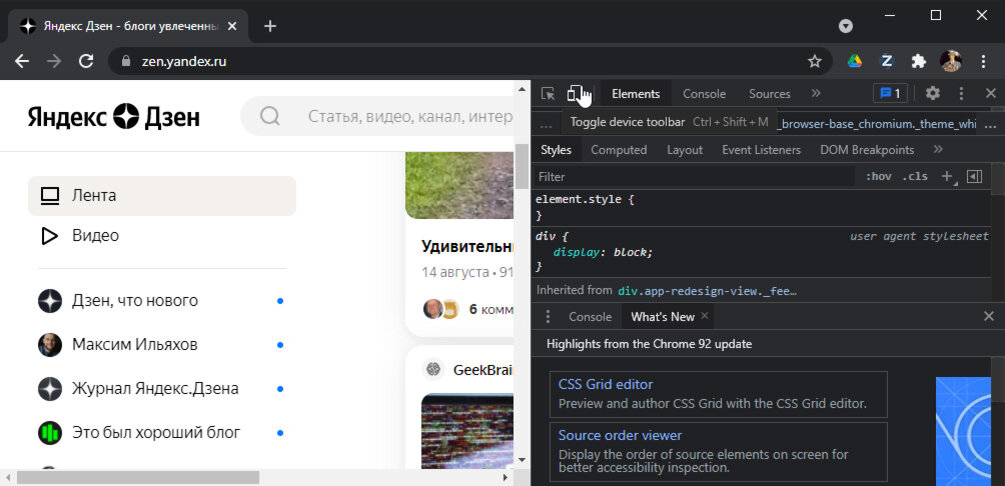The height and width of the screenshot is (486, 1005).
Task: Click the site lock icon in address bar
Action: (126, 61)
